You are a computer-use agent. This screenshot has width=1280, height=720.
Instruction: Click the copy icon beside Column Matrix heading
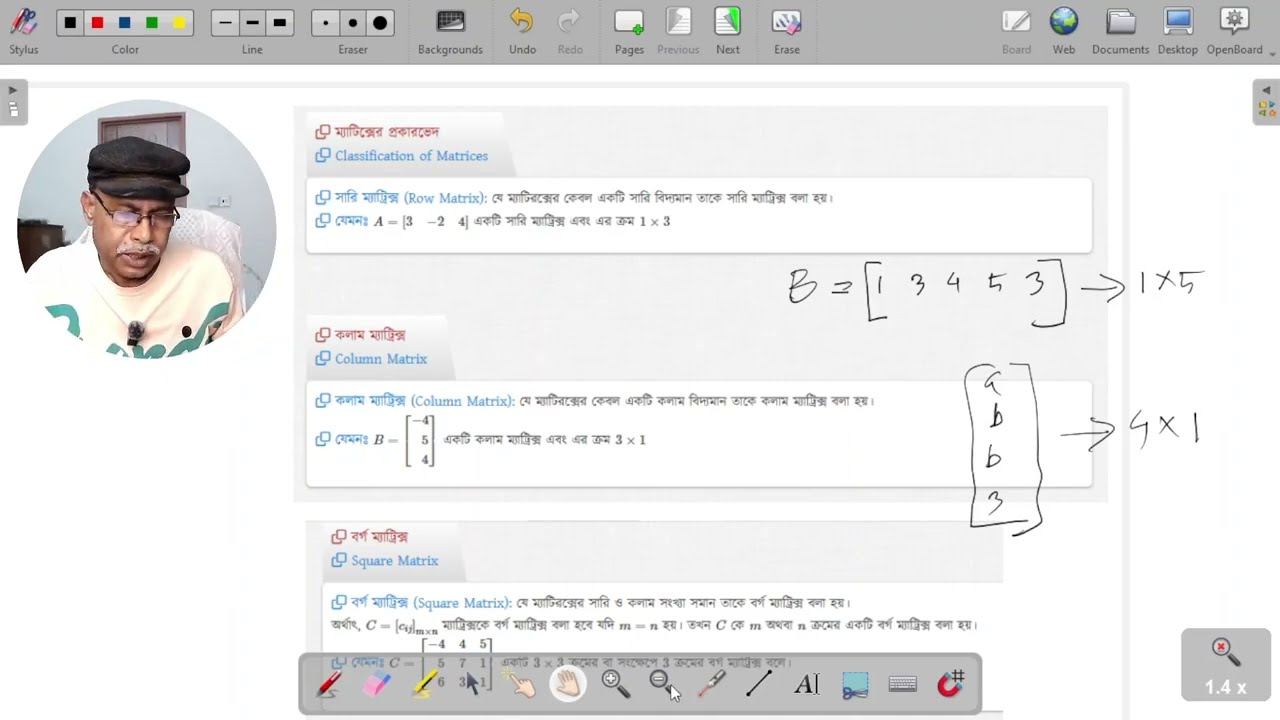(x=323, y=359)
